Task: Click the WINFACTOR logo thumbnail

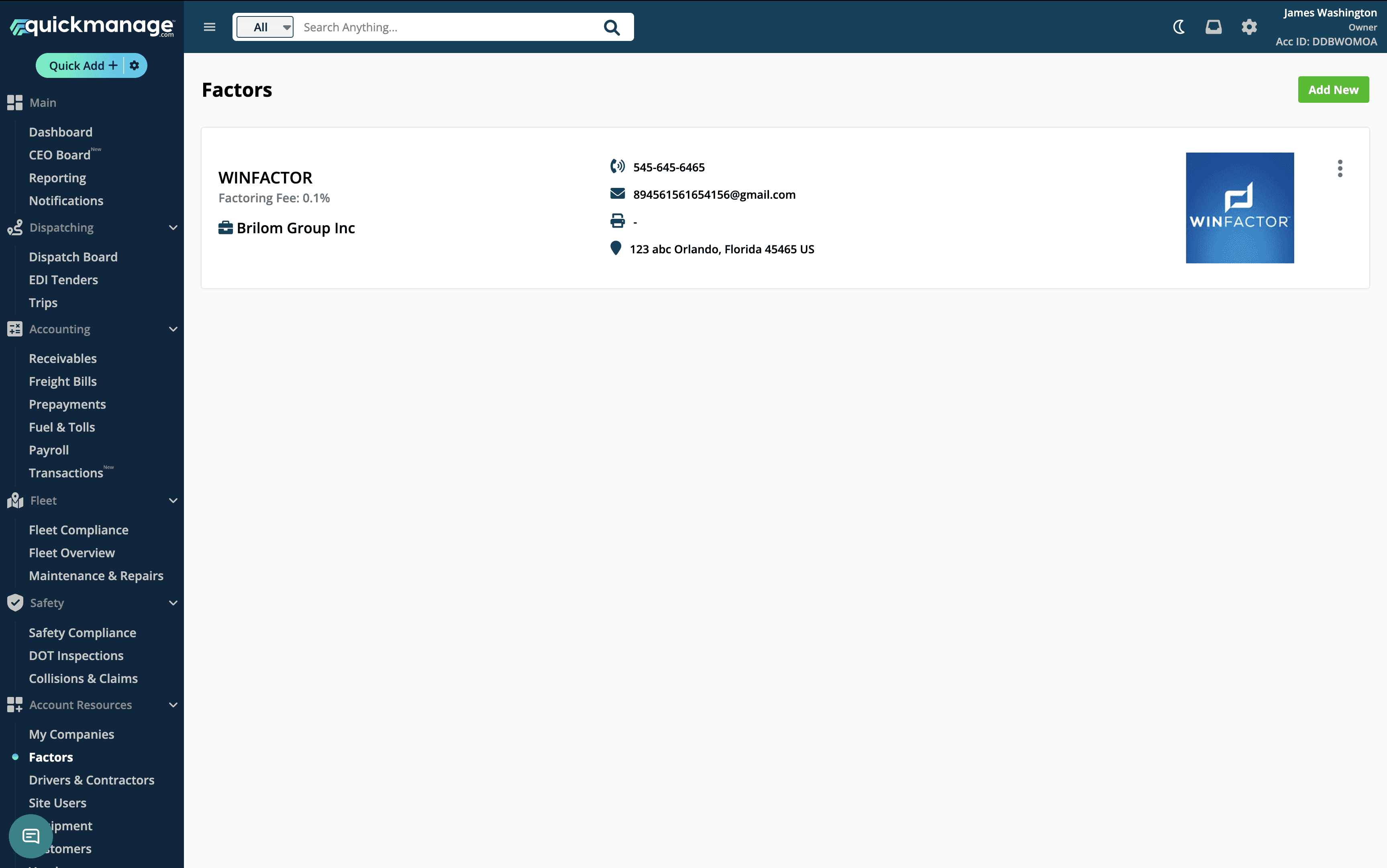Action: coord(1240,208)
